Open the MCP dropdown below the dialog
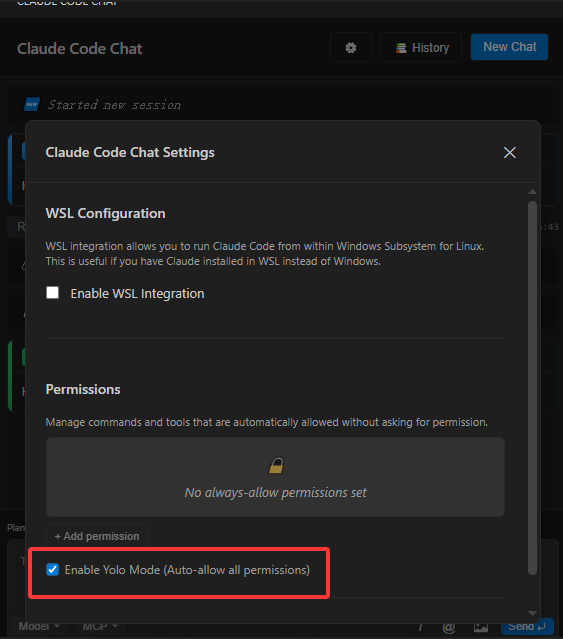 (100, 626)
